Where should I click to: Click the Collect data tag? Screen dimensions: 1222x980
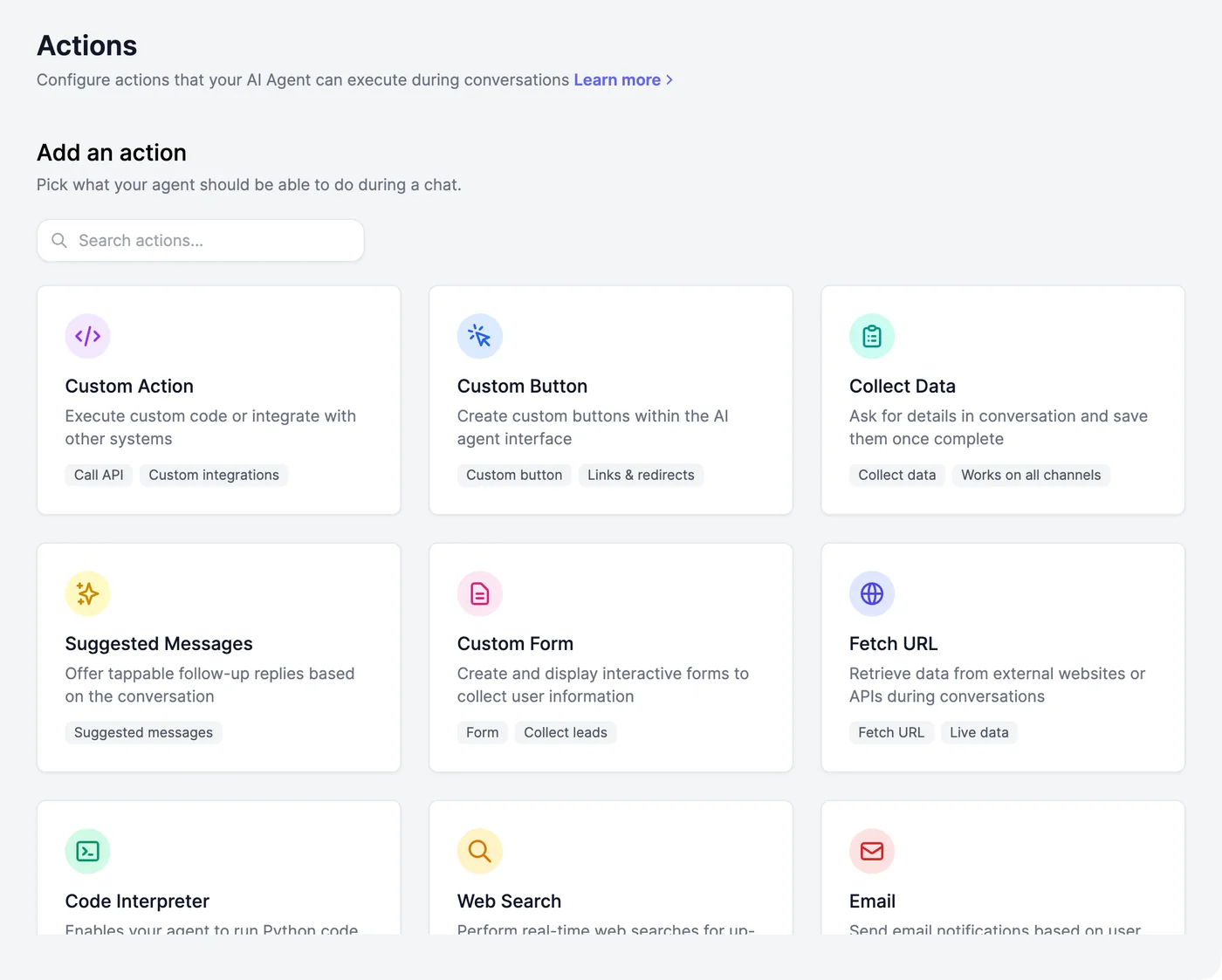[x=896, y=475]
